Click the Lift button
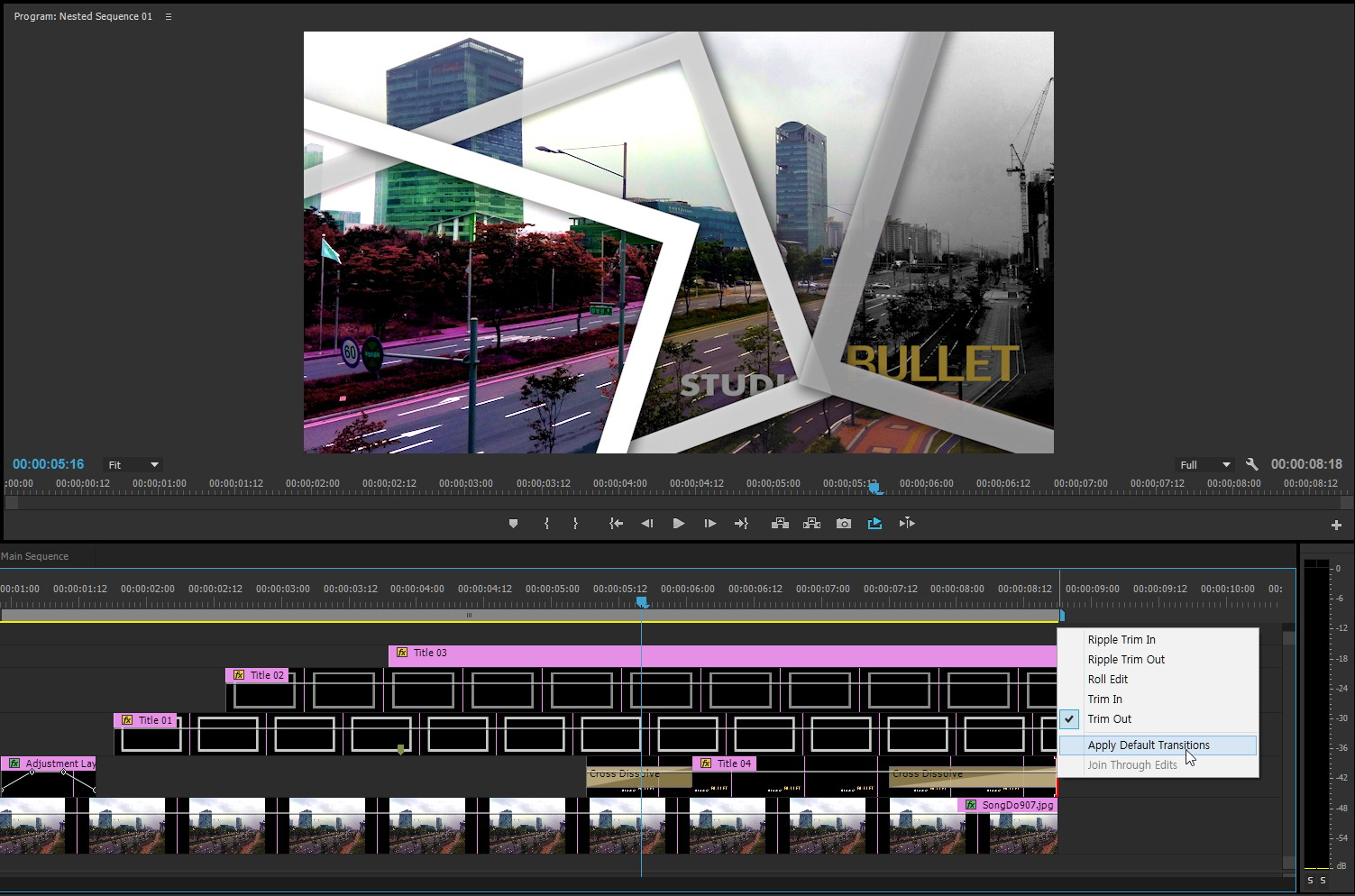The height and width of the screenshot is (896, 1355). pos(781,524)
